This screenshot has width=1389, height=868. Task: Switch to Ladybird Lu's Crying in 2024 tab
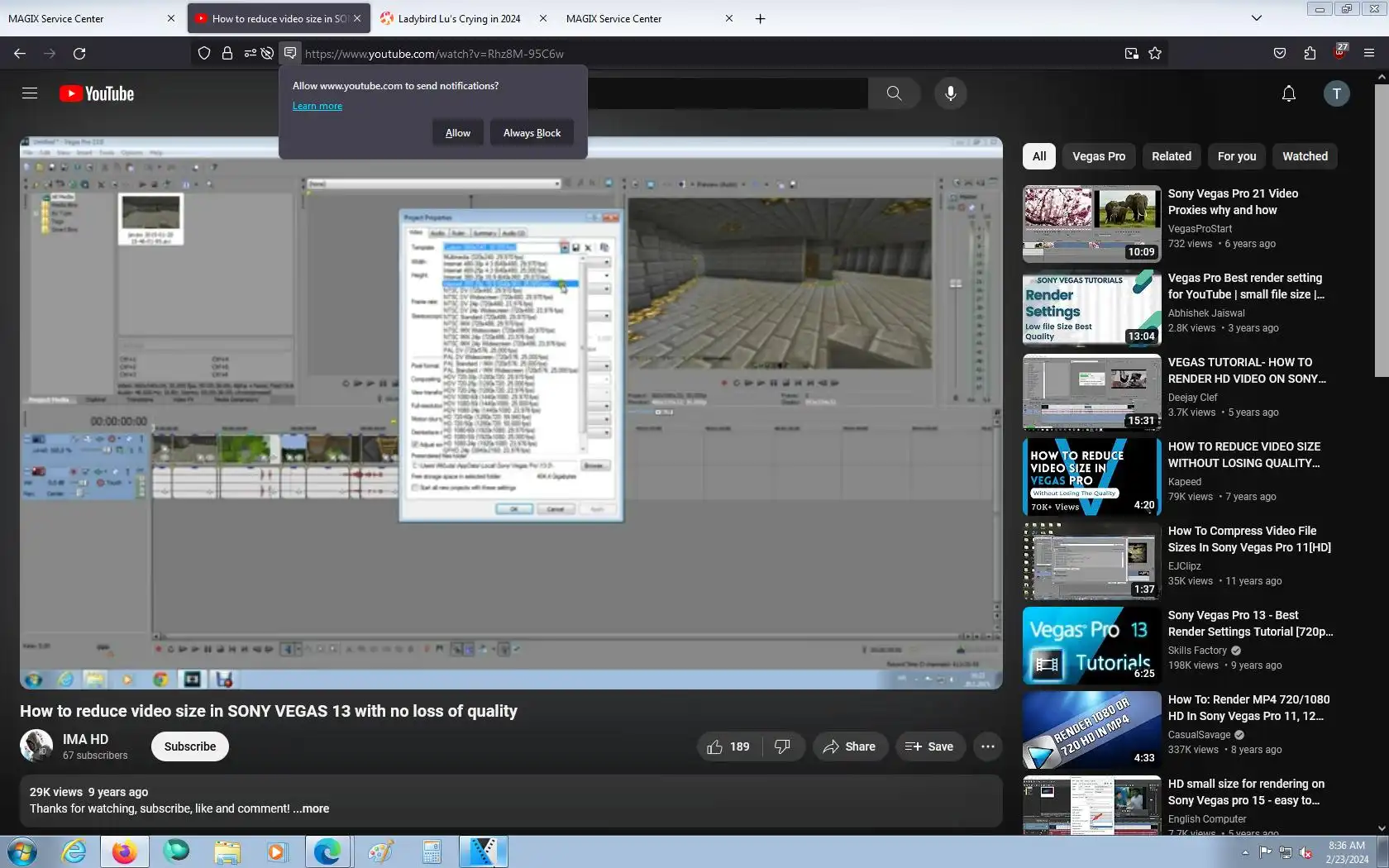pos(464,18)
